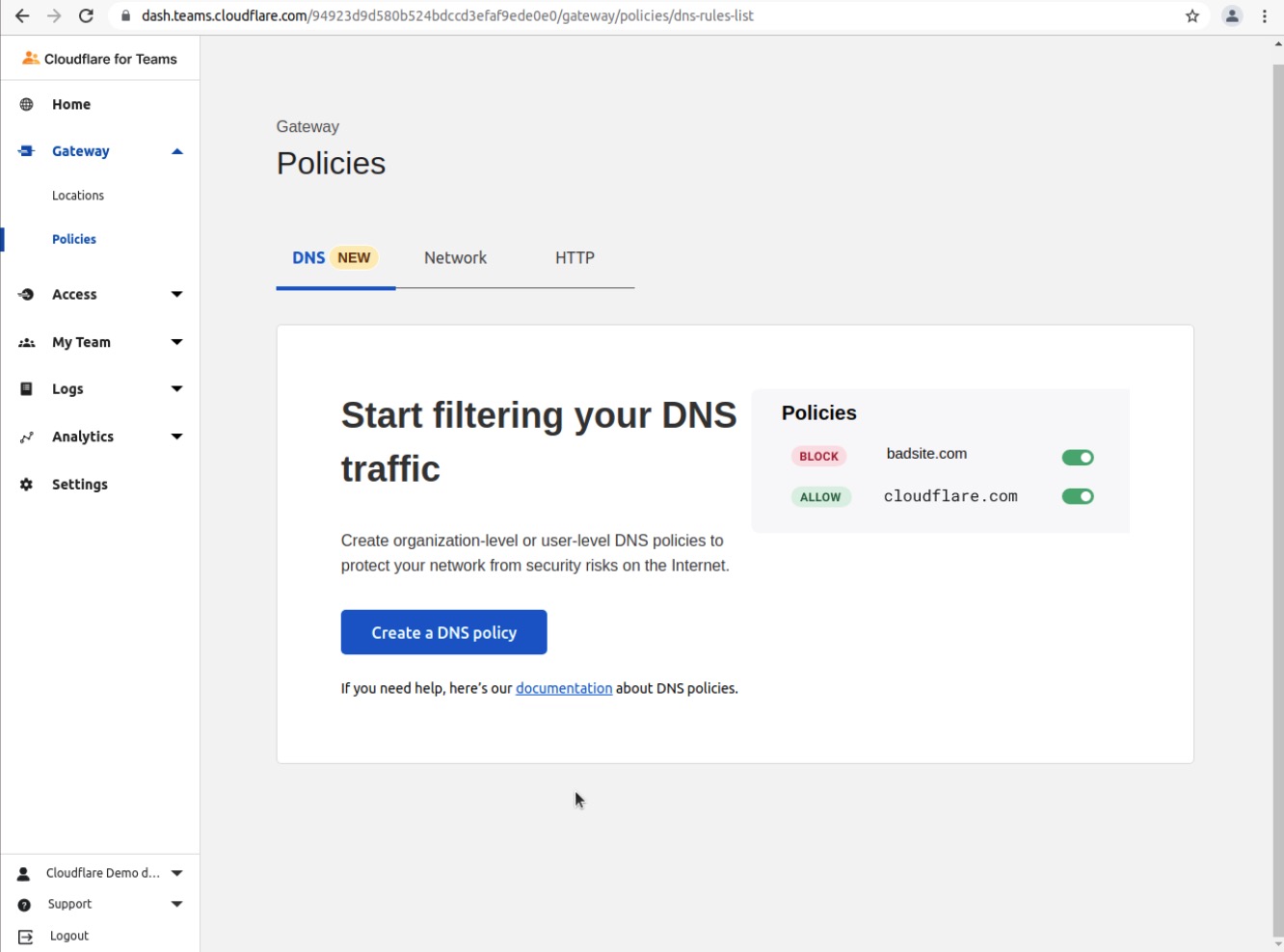Open the Cloudflare Demo account dropdown arrow

[x=177, y=873]
